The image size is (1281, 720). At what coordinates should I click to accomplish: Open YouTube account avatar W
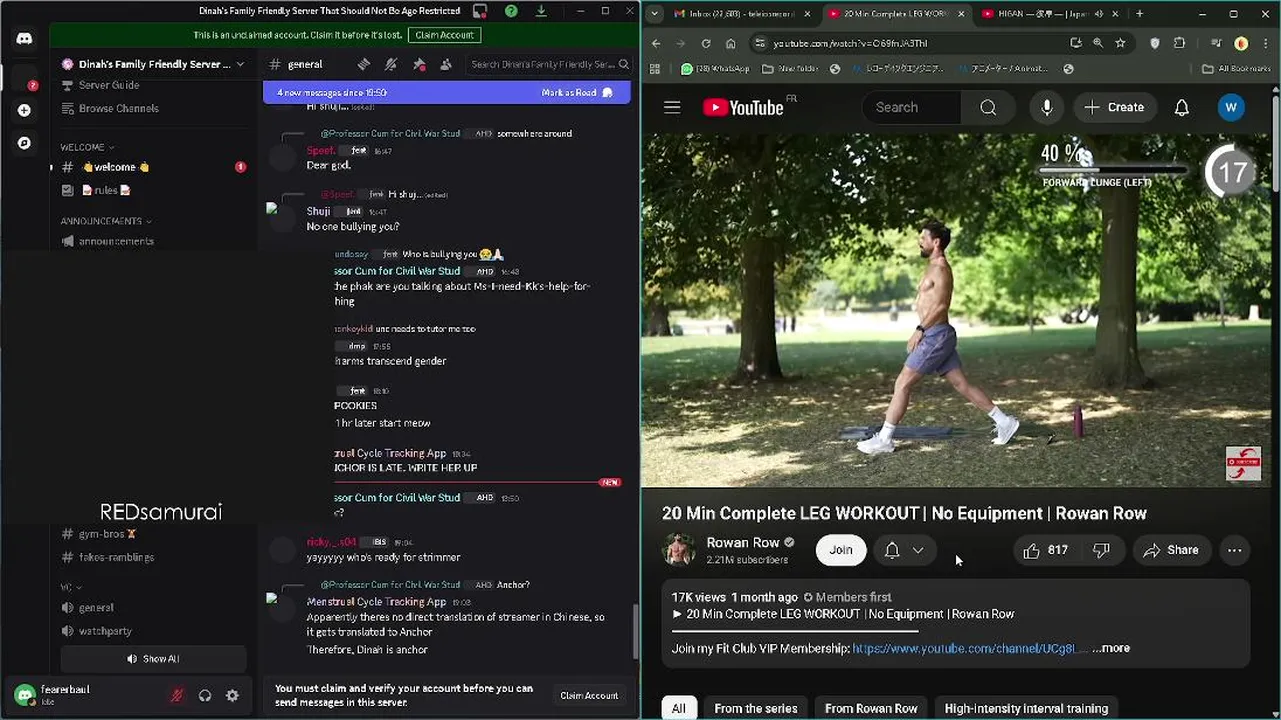pyautogui.click(x=1231, y=107)
